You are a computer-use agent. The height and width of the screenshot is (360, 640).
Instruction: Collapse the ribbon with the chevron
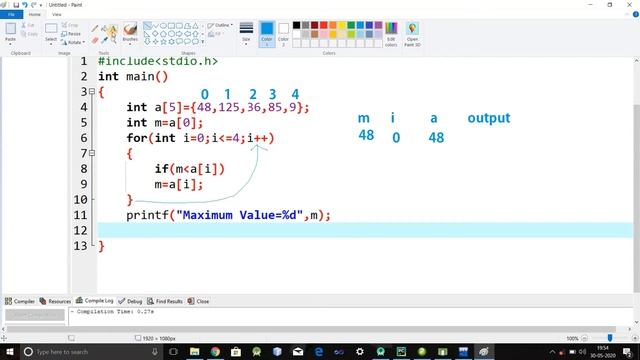click(628, 14)
